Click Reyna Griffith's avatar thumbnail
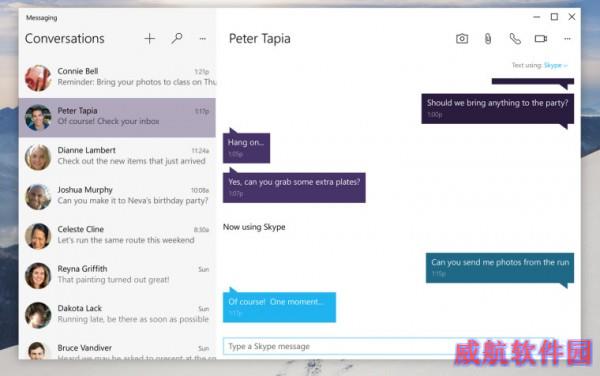 coord(38,275)
